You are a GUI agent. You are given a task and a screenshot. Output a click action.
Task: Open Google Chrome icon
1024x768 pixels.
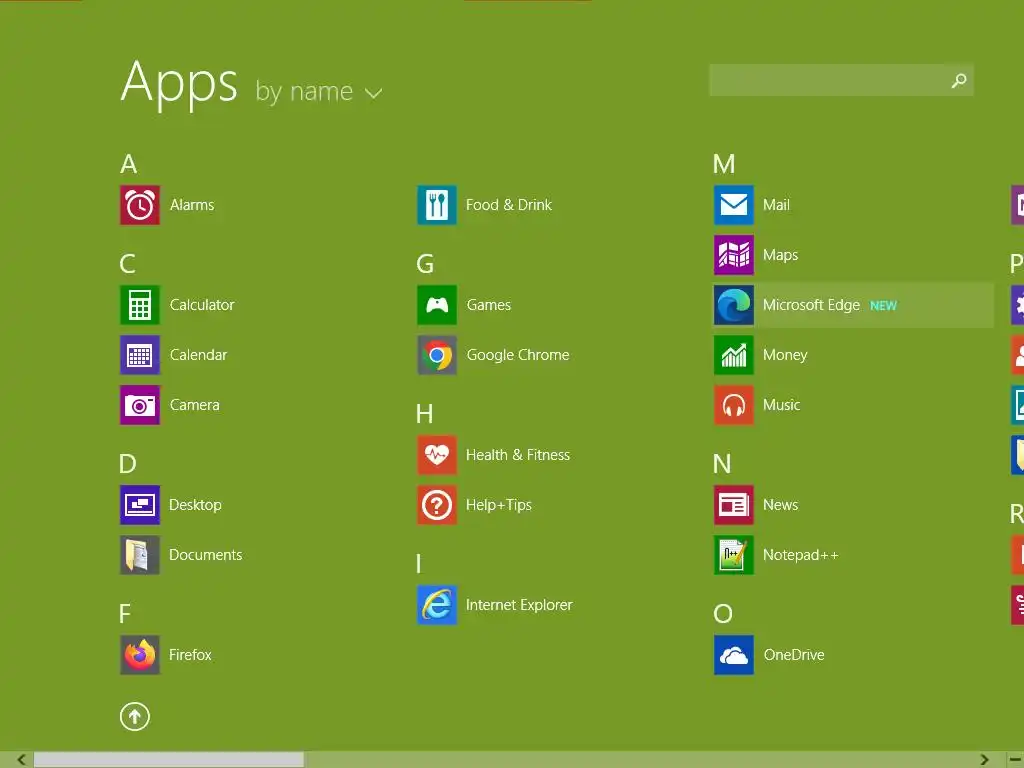(437, 355)
